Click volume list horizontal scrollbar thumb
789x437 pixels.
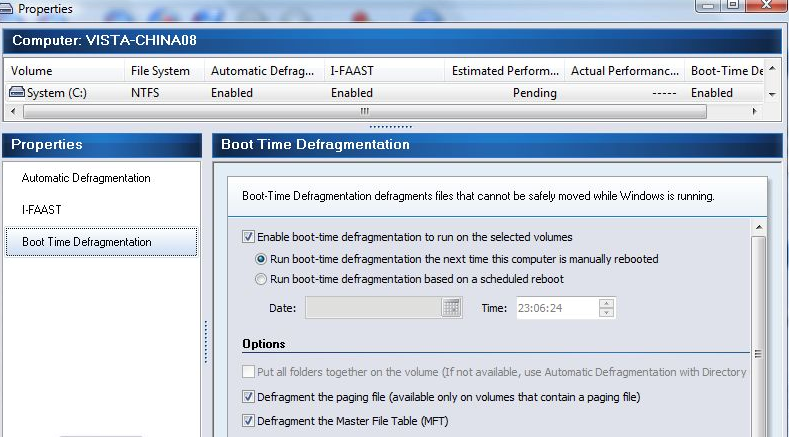[365, 111]
